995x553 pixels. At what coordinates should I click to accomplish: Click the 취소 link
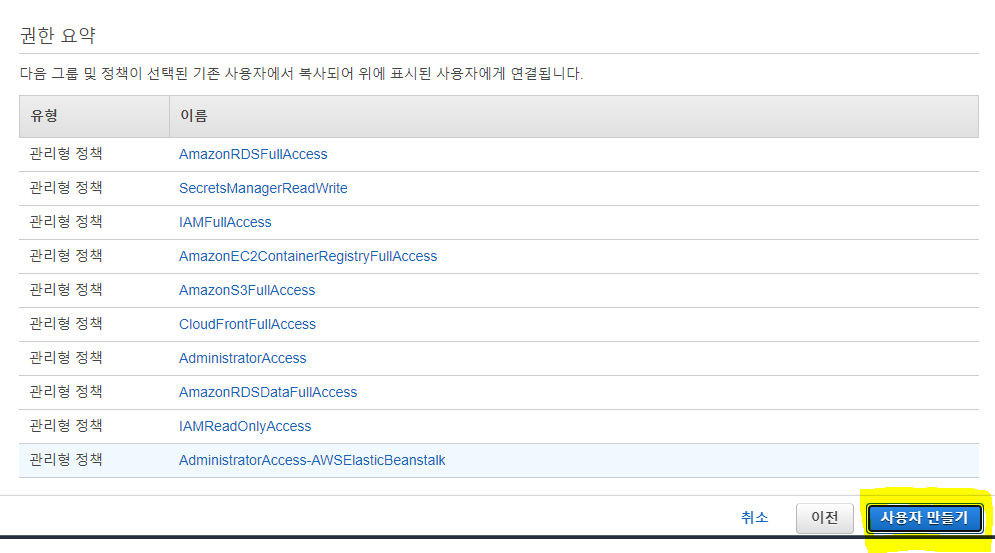point(754,518)
